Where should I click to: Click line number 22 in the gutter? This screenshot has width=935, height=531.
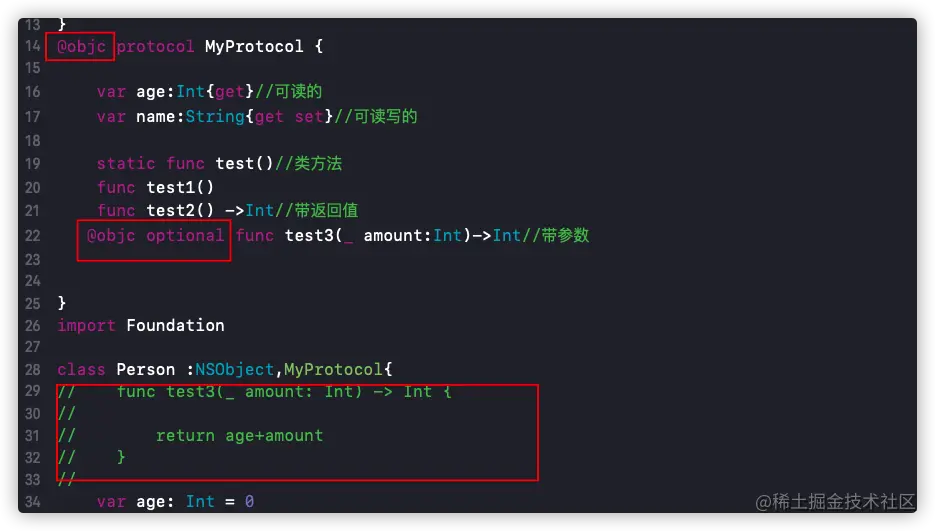click(x=32, y=236)
